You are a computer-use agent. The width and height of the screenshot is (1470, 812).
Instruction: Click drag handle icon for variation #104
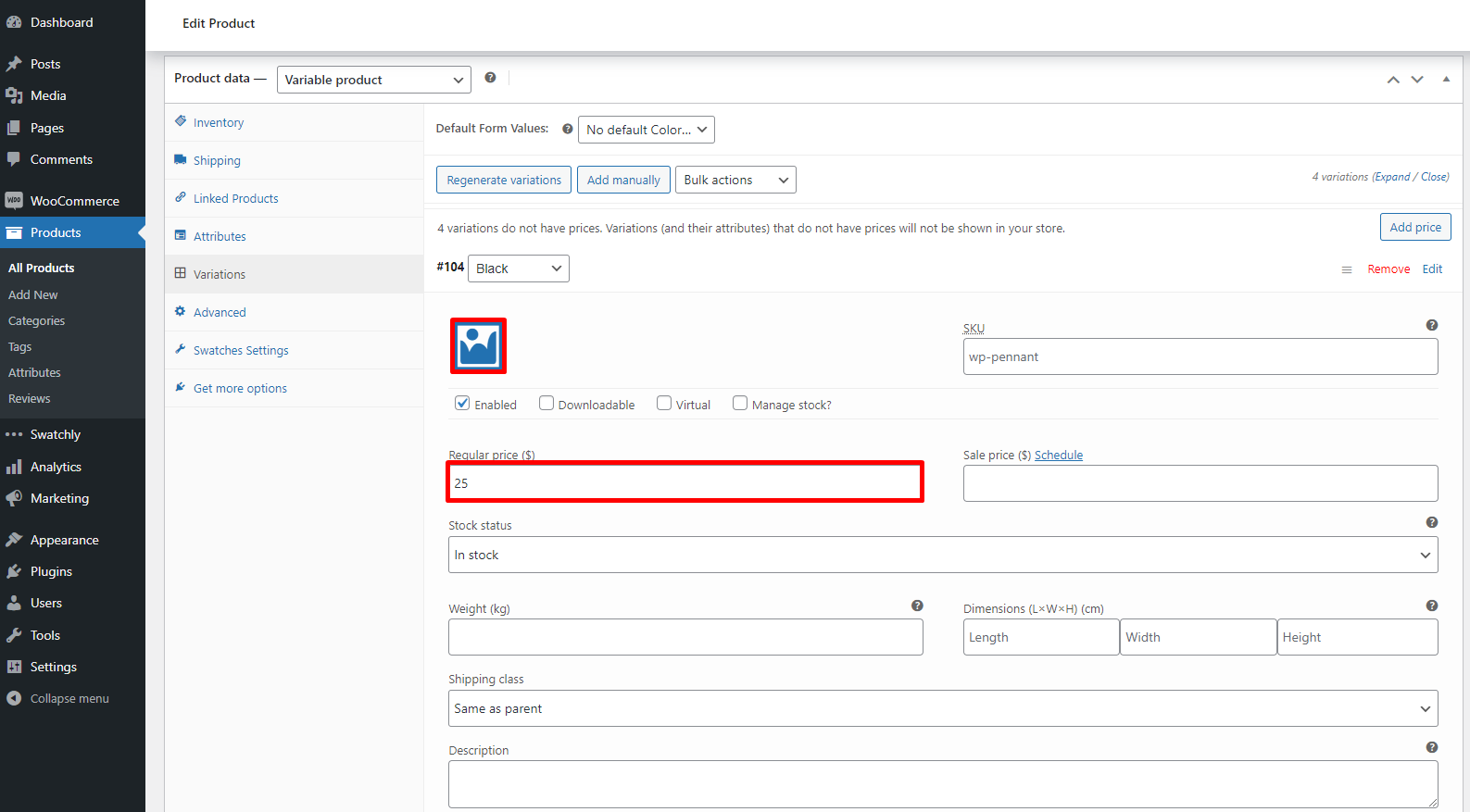1346,269
